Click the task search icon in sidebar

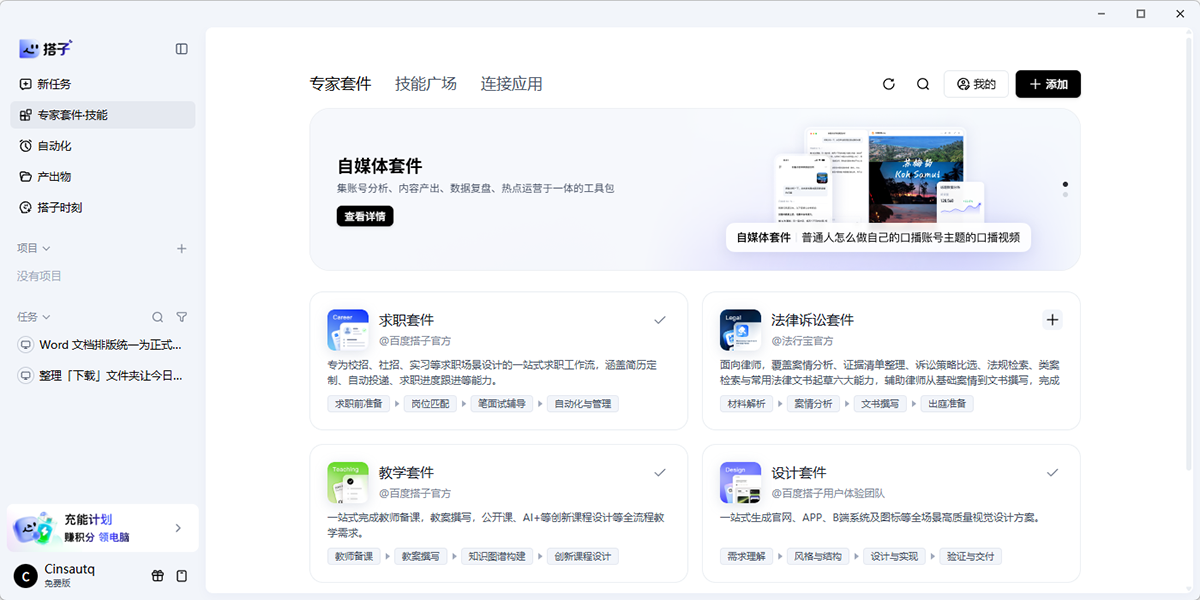point(157,317)
